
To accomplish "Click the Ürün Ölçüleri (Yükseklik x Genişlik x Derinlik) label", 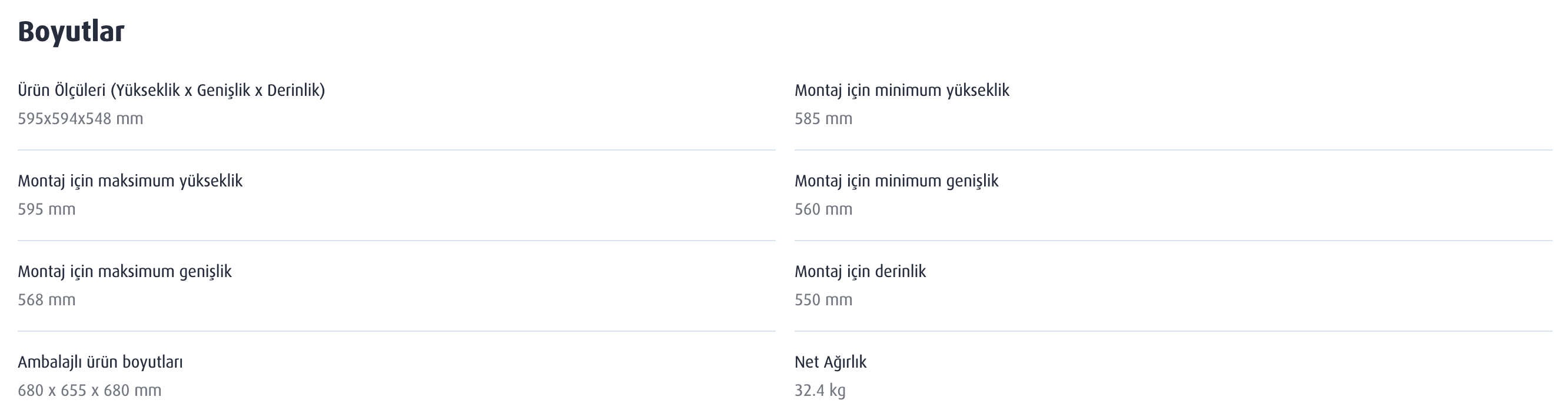I will click(x=171, y=90).
